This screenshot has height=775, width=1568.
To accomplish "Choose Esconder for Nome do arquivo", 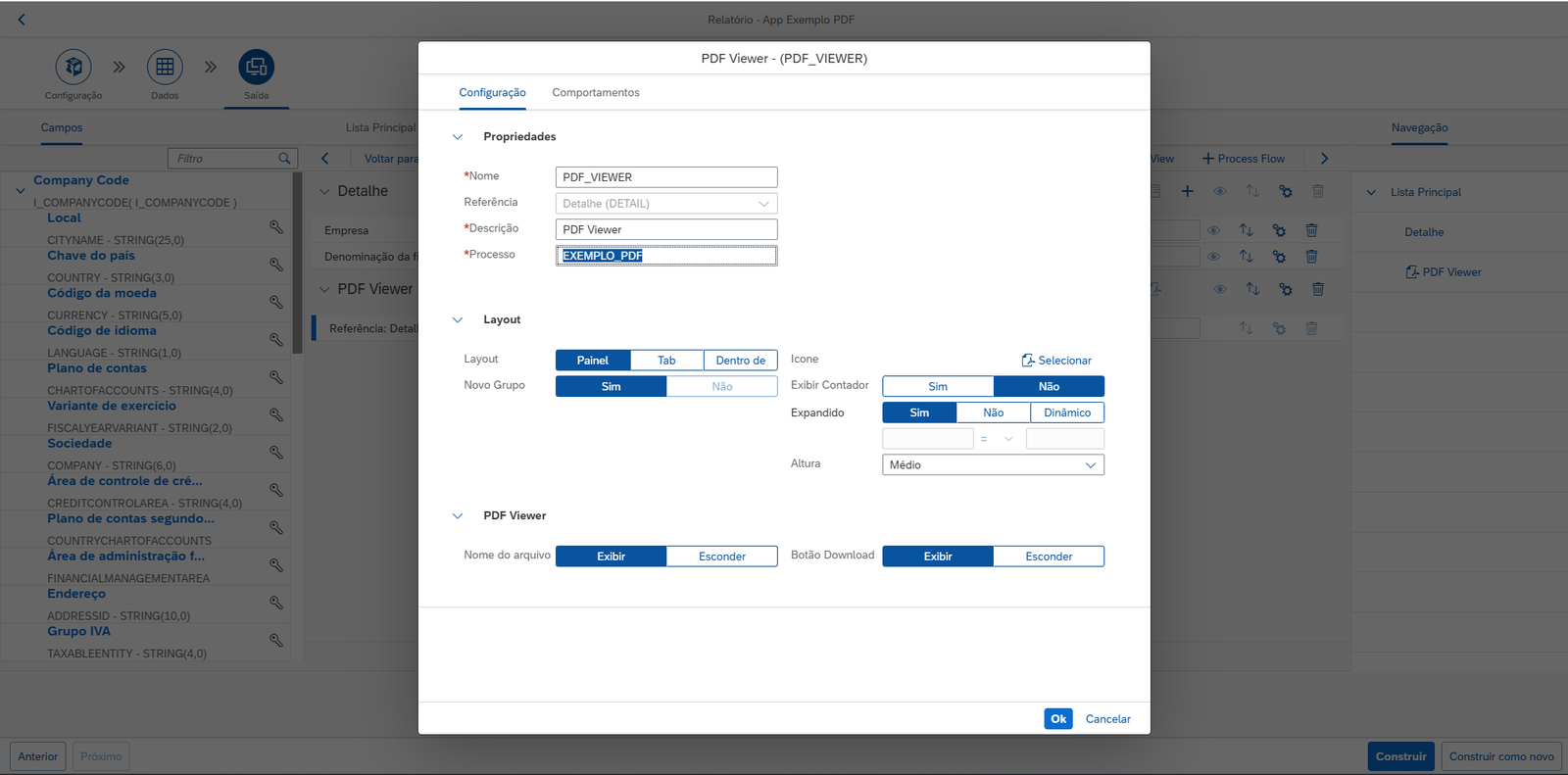I will point(722,557).
